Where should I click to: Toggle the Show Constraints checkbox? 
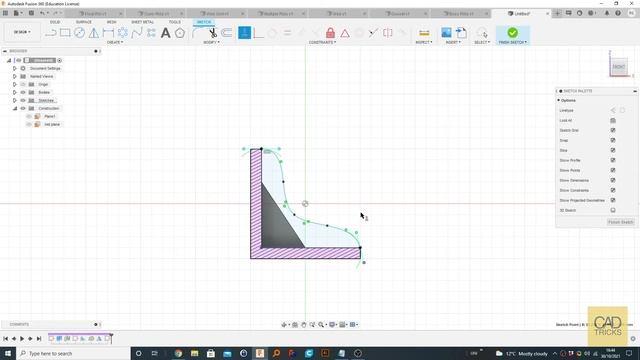tap(613, 190)
